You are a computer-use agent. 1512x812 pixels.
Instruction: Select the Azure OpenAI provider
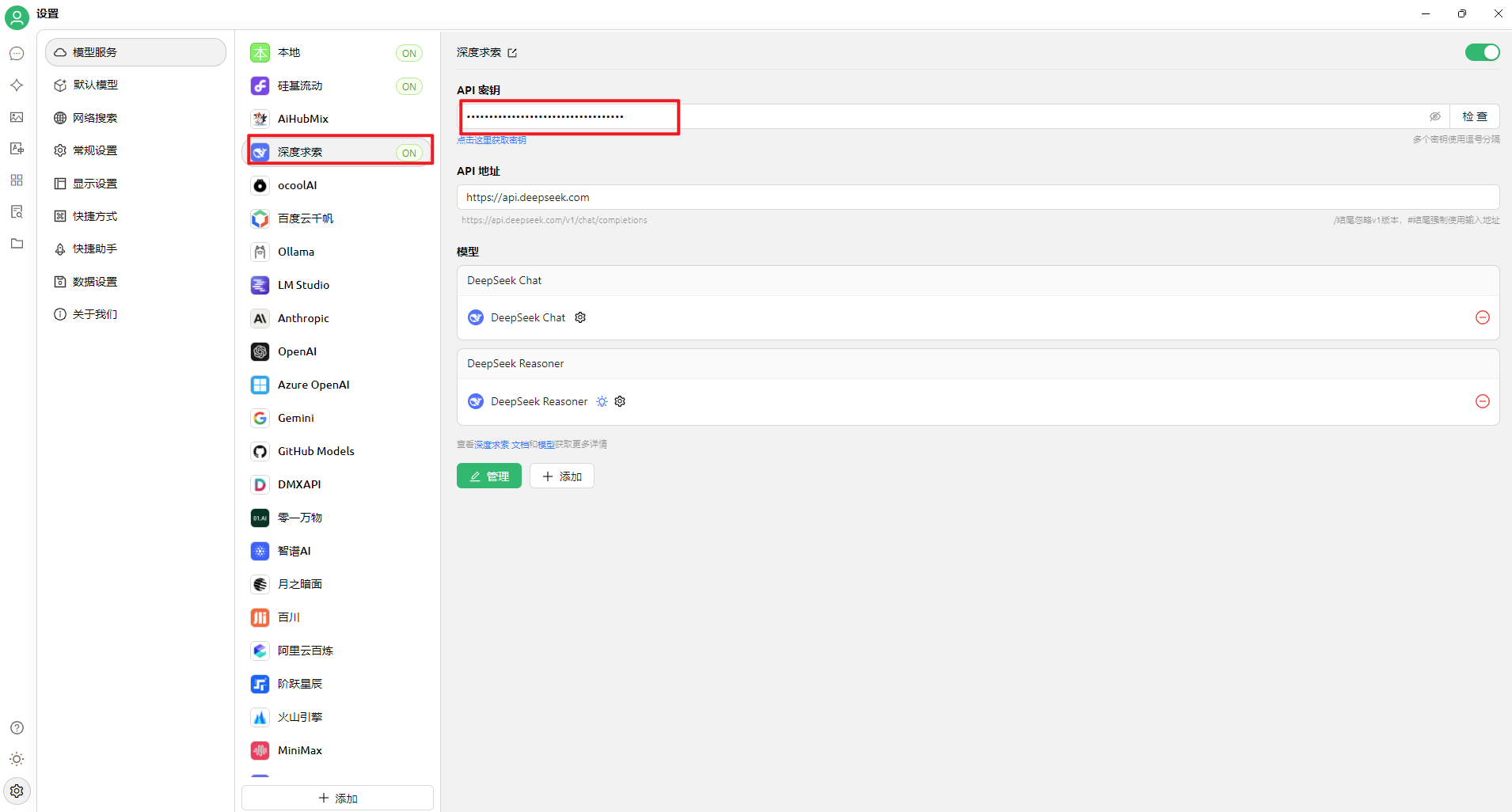[337, 385]
